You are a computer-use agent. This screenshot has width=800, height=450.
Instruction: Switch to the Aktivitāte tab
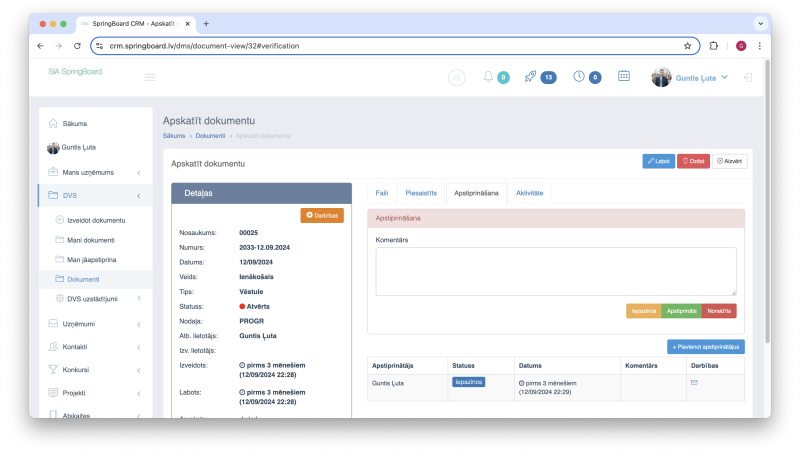pos(529,193)
